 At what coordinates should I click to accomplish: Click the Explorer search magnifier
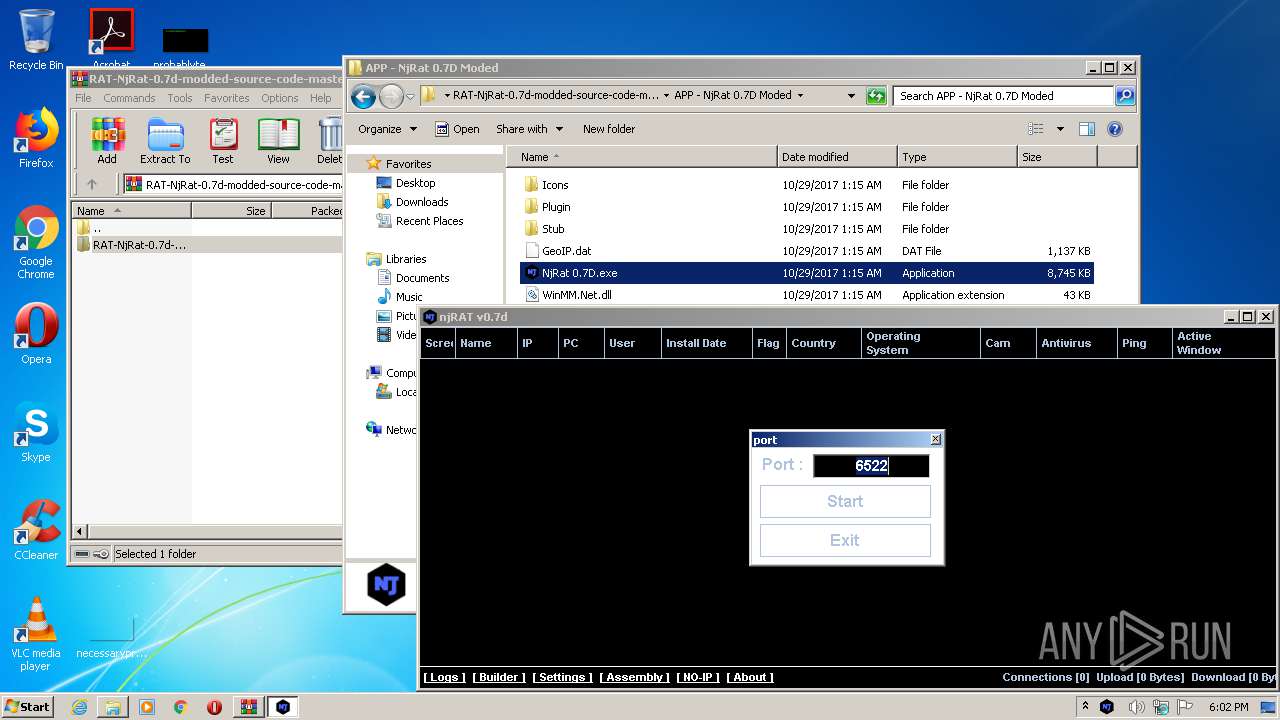pyautogui.click(x=1125, y=96)
